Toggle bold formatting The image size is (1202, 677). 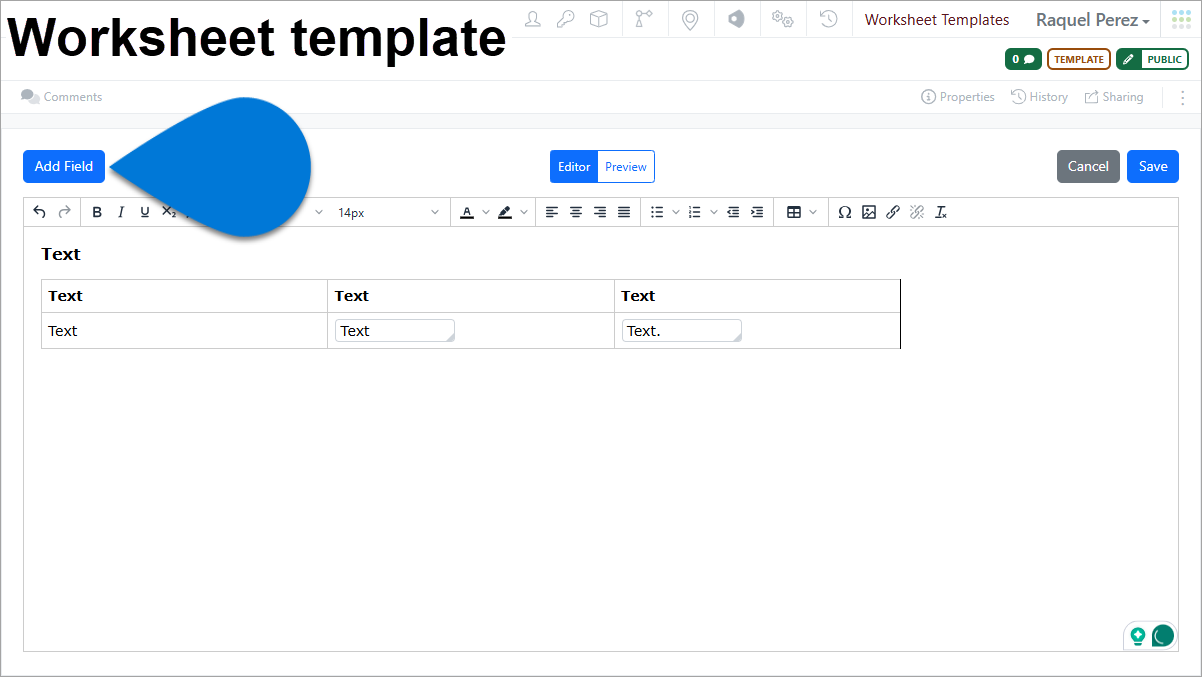click(x=97, y=212)
